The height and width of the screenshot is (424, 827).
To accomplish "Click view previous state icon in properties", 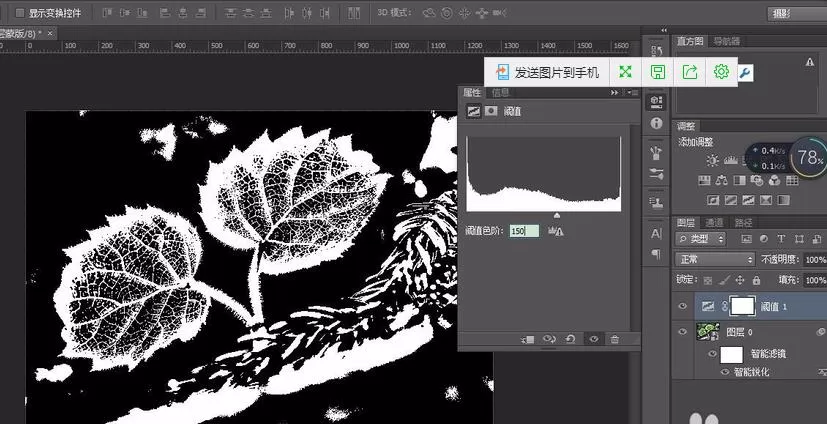I will (550, 339).
